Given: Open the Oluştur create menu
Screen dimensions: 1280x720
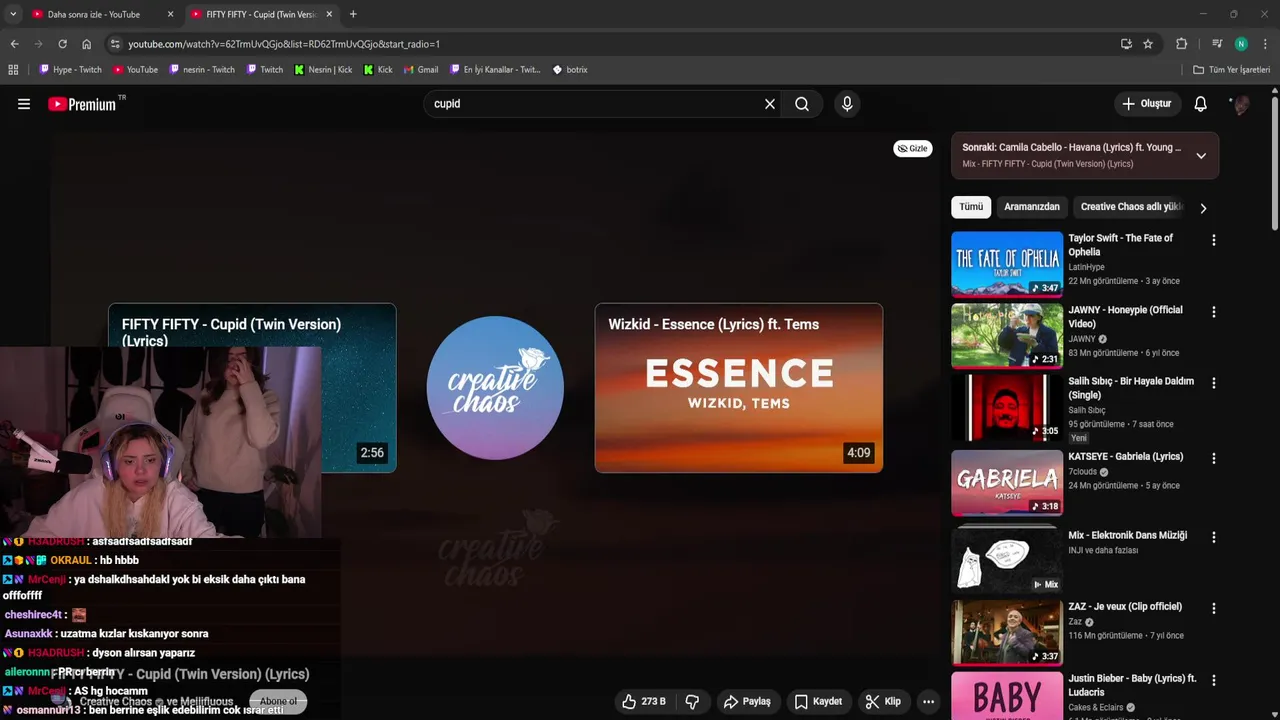Looking at the screenshot, I should (1147, 104).
